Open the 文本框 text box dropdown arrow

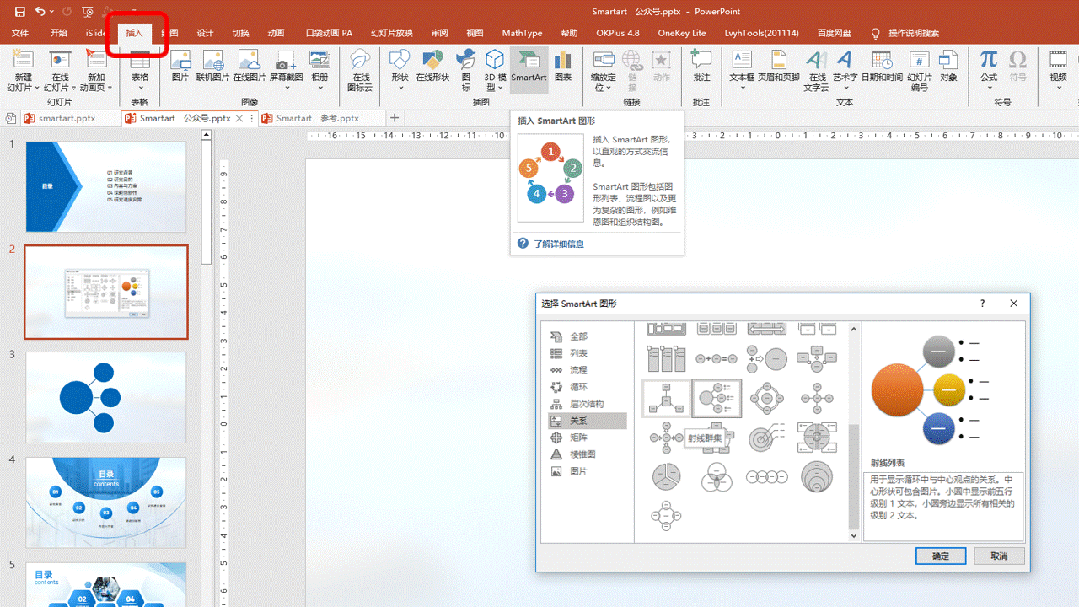point(741,87)
